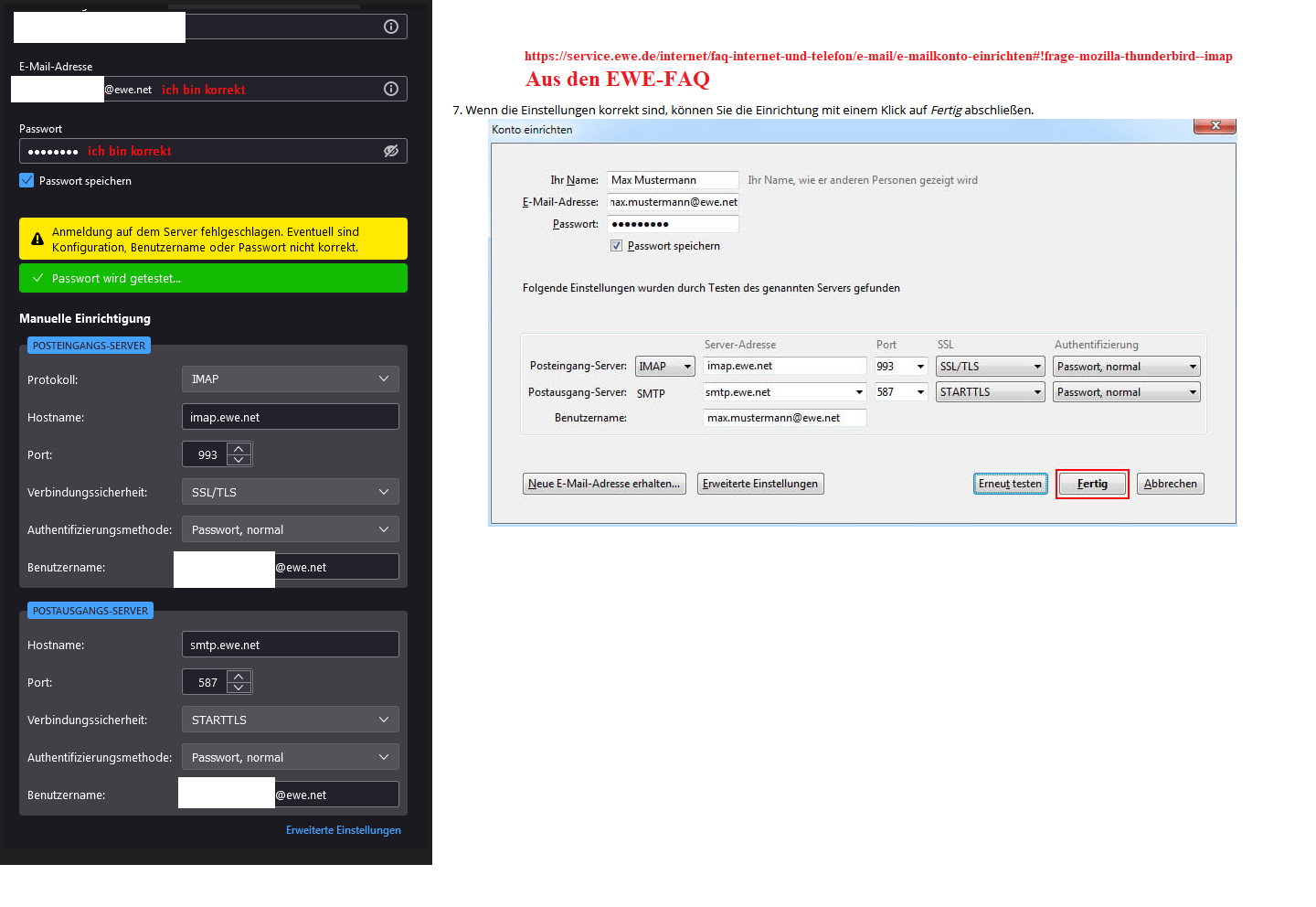Click the Benutzername field max.mustermann@ewe.net
The width and height of the screenshot is (1316, 907).
(785, 418)
